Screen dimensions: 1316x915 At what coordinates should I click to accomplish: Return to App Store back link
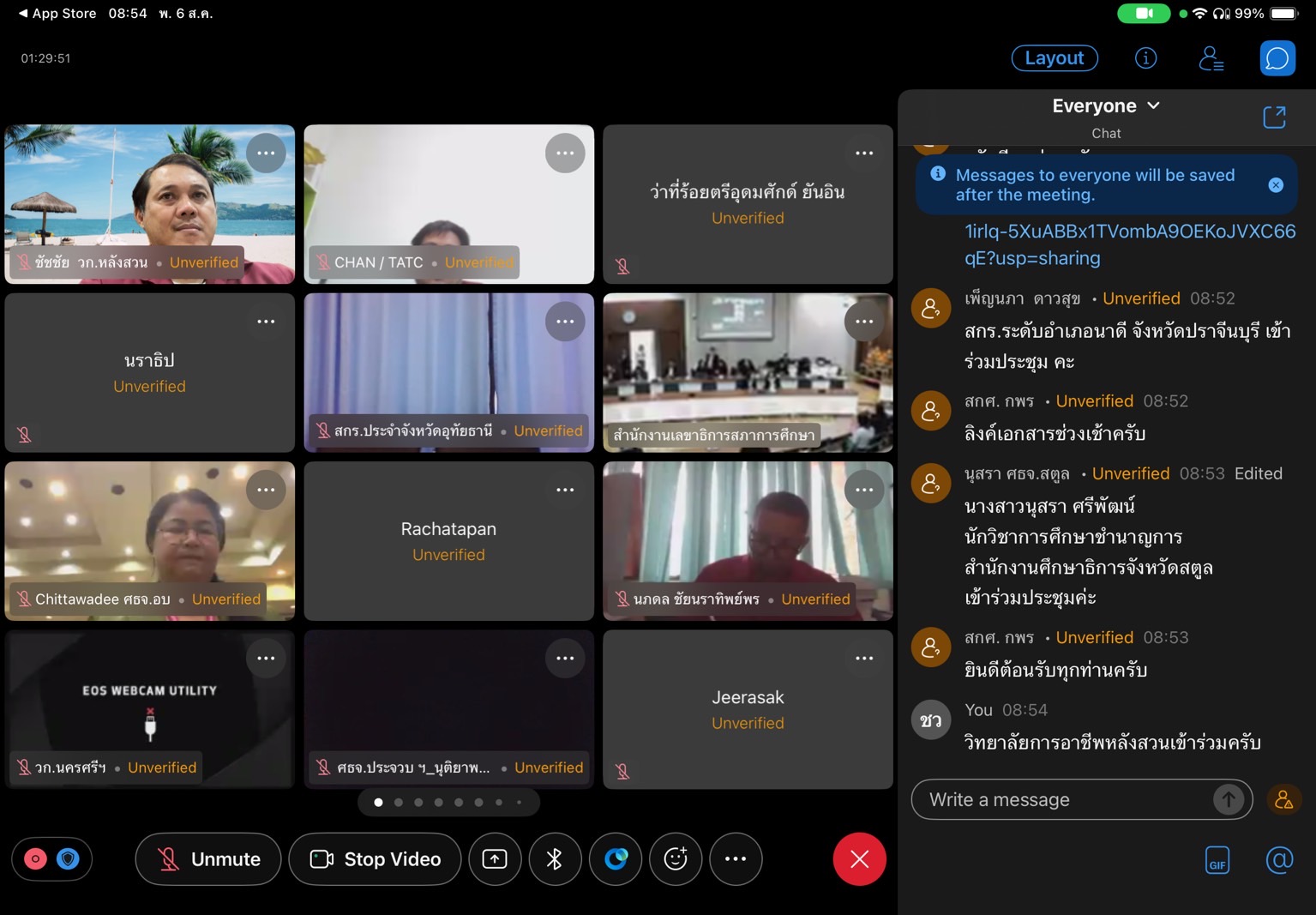point(57,14)
